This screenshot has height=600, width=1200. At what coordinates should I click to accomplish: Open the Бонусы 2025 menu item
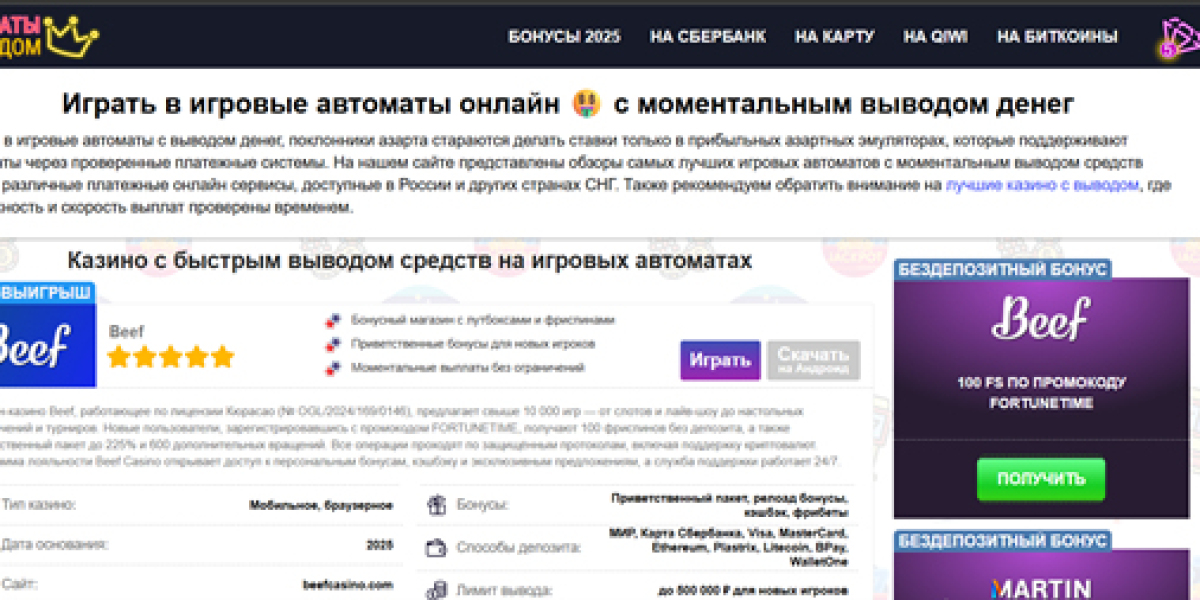tap(564, 37)
